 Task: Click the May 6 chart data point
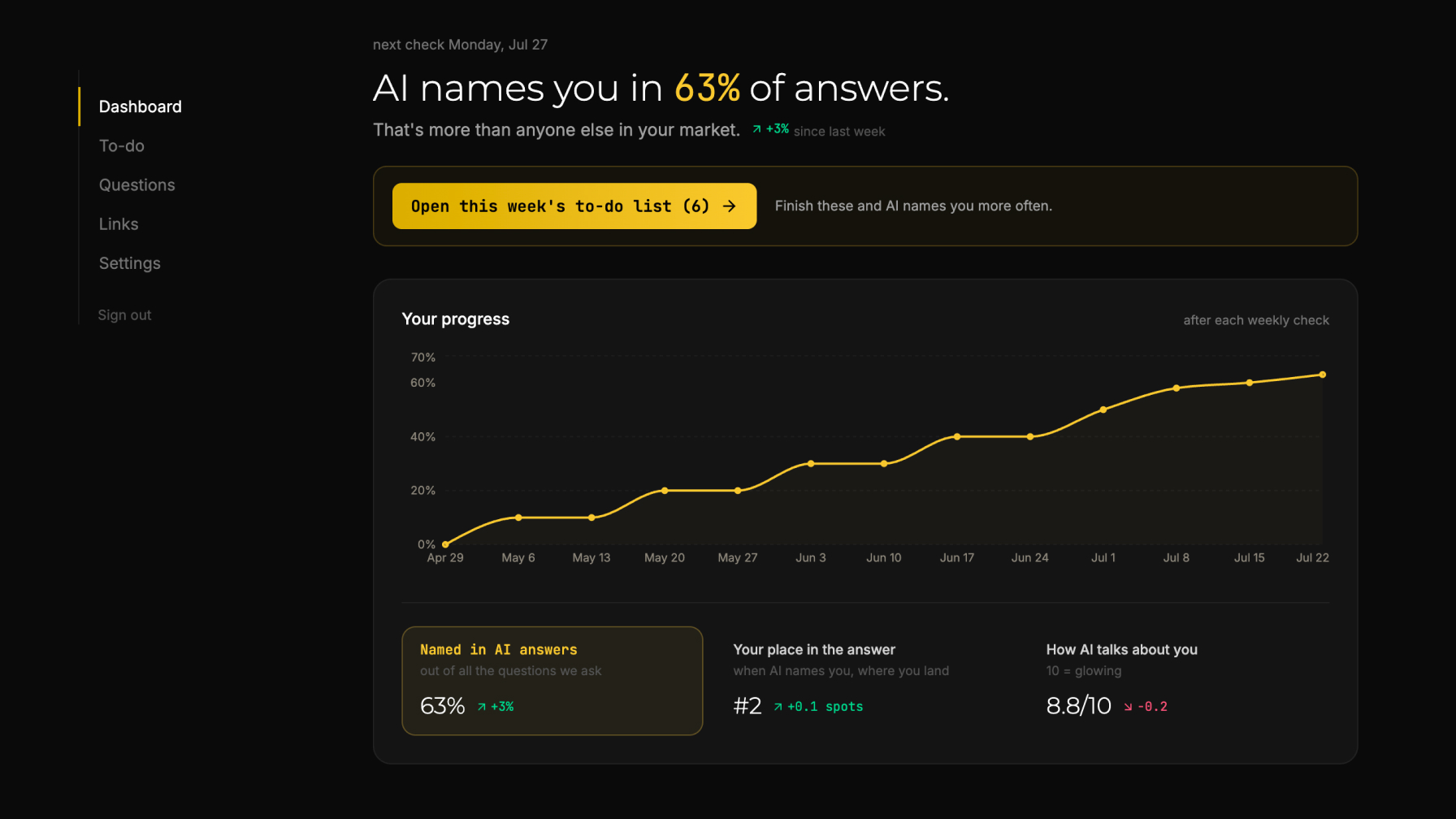tap(518, 518)
